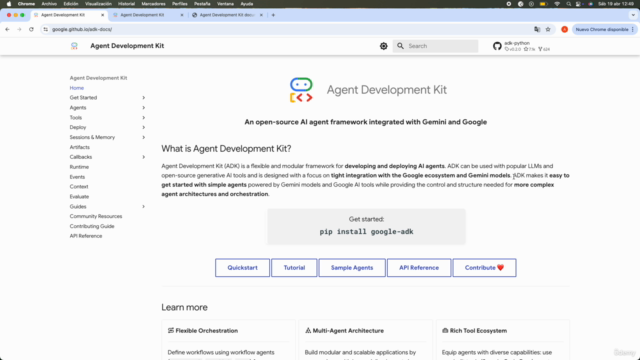Bookmark this page with the star icon

click(x=548, y=29)
